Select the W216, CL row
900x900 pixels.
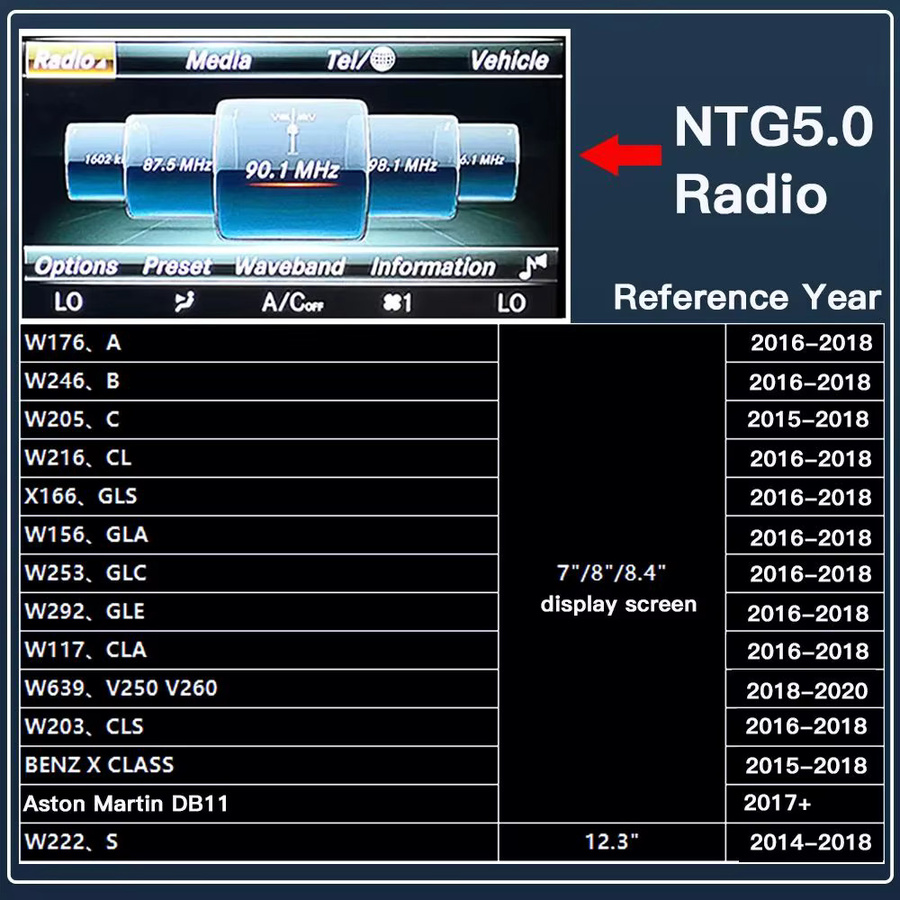coord(259,458)
